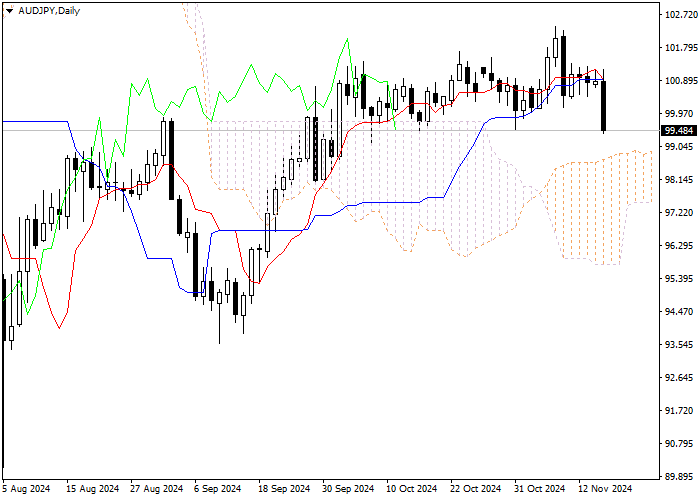Click the 101.795 price scale label
This screenshot has width=700, height=500.
point(681,48)
